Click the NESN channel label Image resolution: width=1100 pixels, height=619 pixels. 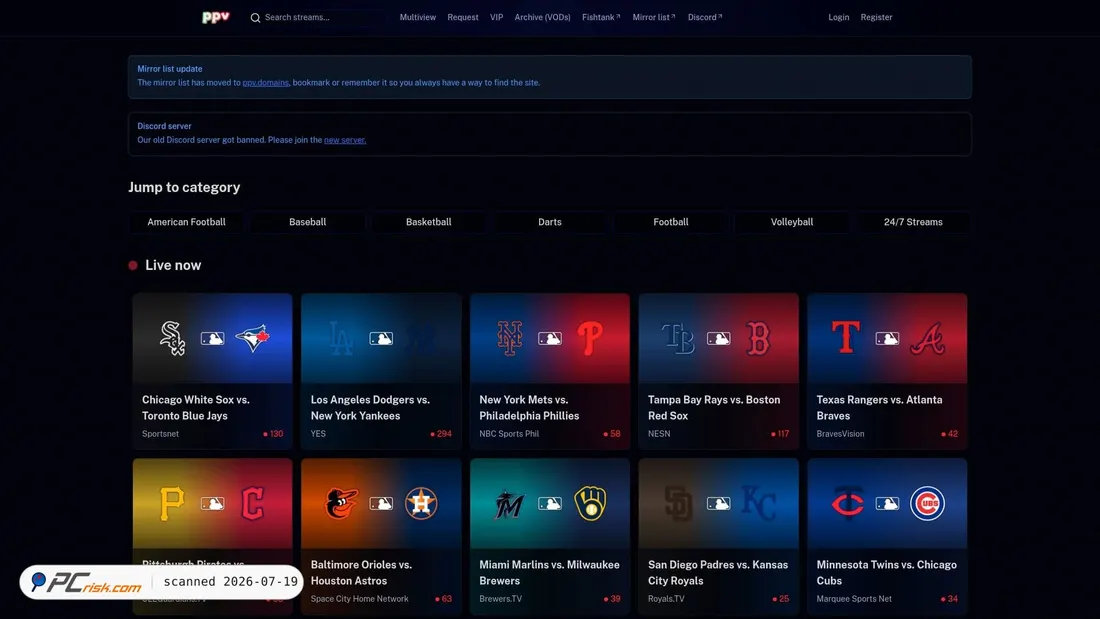tap(659, 434)
